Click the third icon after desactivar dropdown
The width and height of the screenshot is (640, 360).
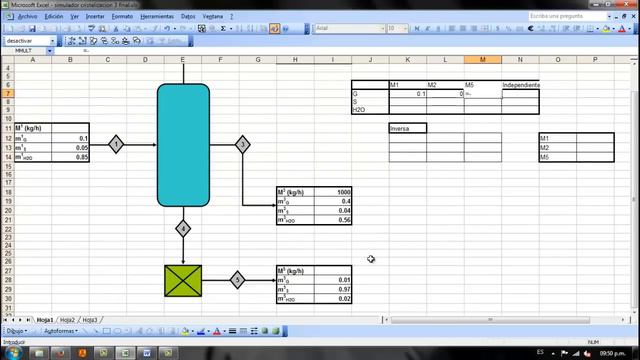[93, 41]
